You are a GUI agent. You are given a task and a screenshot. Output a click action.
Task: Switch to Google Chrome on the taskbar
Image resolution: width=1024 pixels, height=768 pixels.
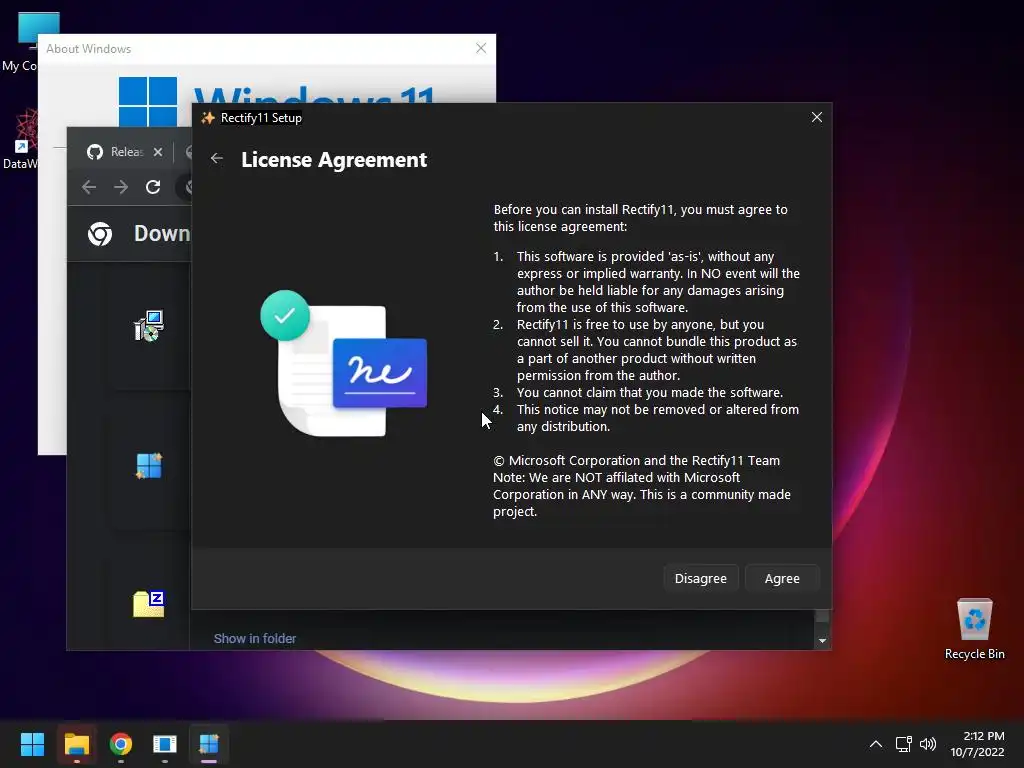(121, 744)
